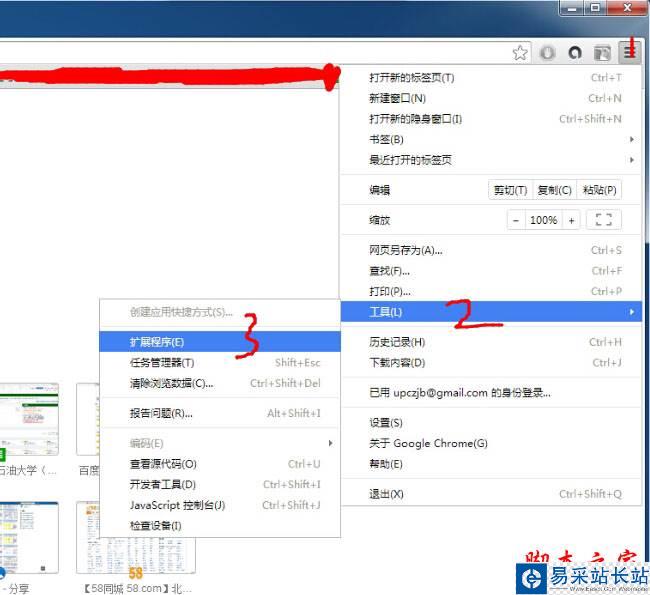Click the dark ring extension icon
The image size is (650, 595).
pos(575,53)
